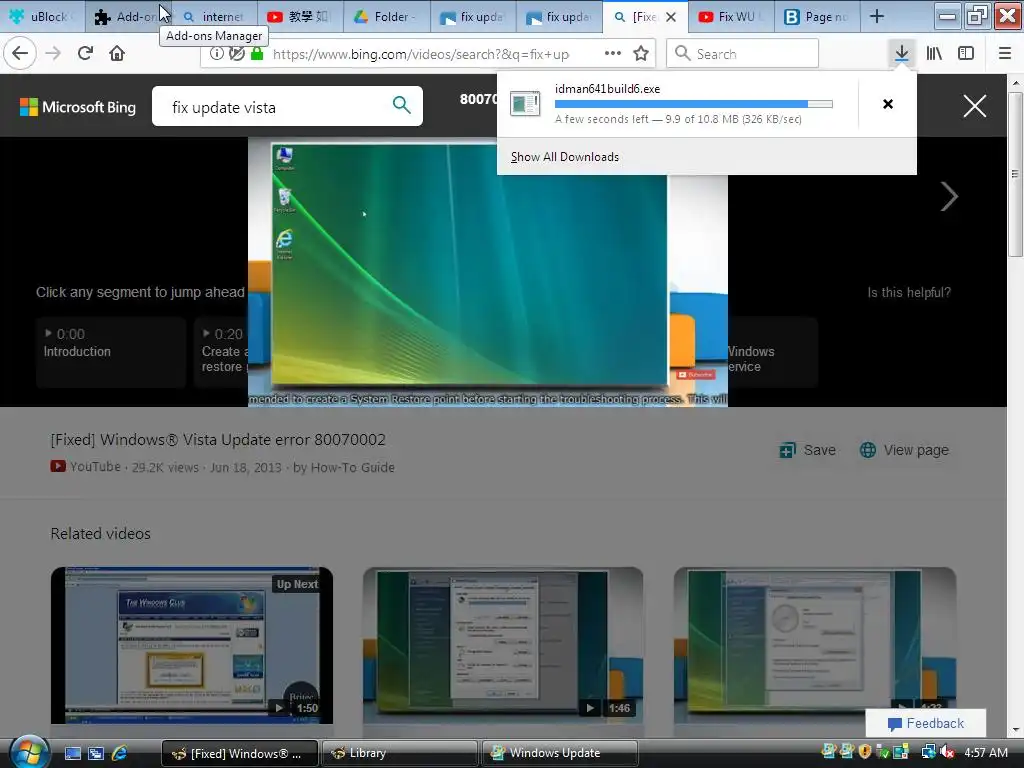Open the rightmost related video thumbnail
This screenshot has width=1024, height=768.
[814, 645]
